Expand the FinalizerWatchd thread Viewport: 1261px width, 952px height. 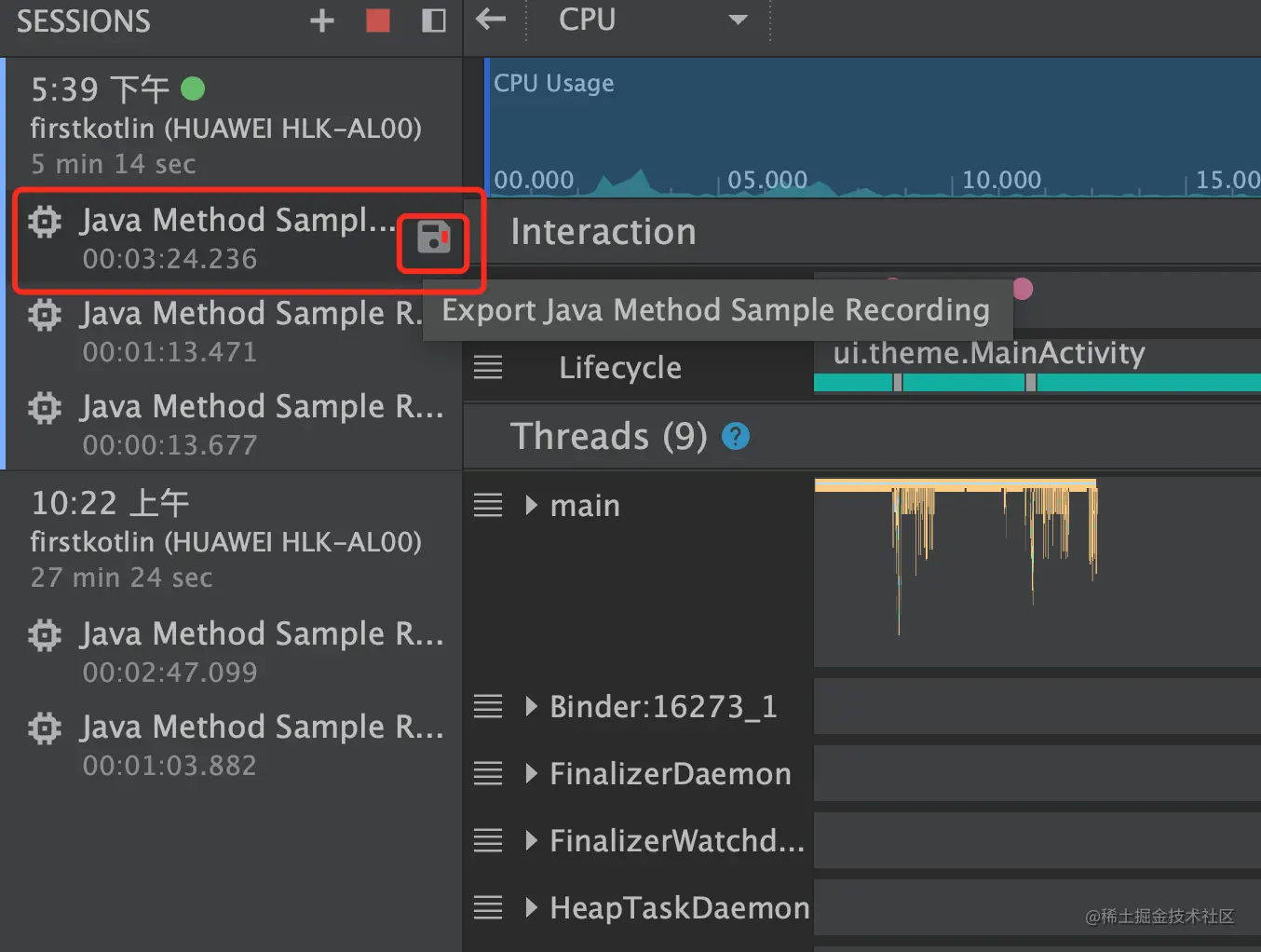(531, 840)
